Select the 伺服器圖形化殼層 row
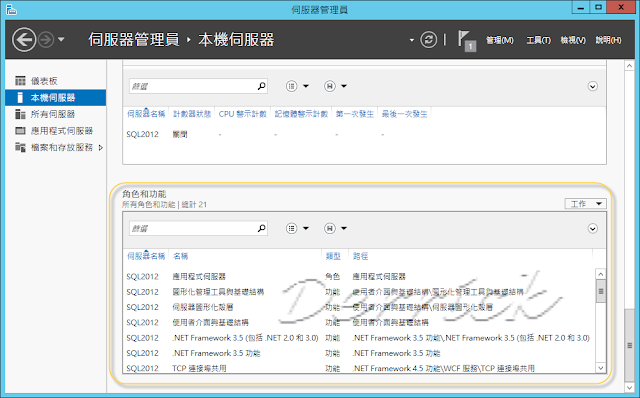This screenshot has width=640, height=398. pyautogui.click(x=359, y=307)
